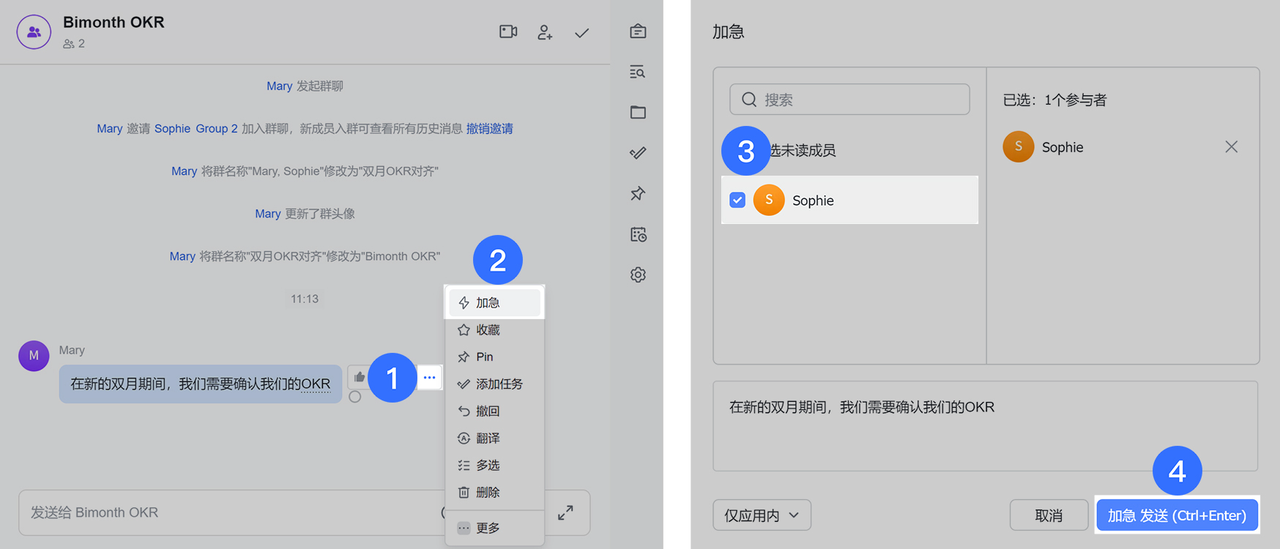
Task: Choose 翻译 from the context menu
Action: pyautogui.click(x=495, y=438)
